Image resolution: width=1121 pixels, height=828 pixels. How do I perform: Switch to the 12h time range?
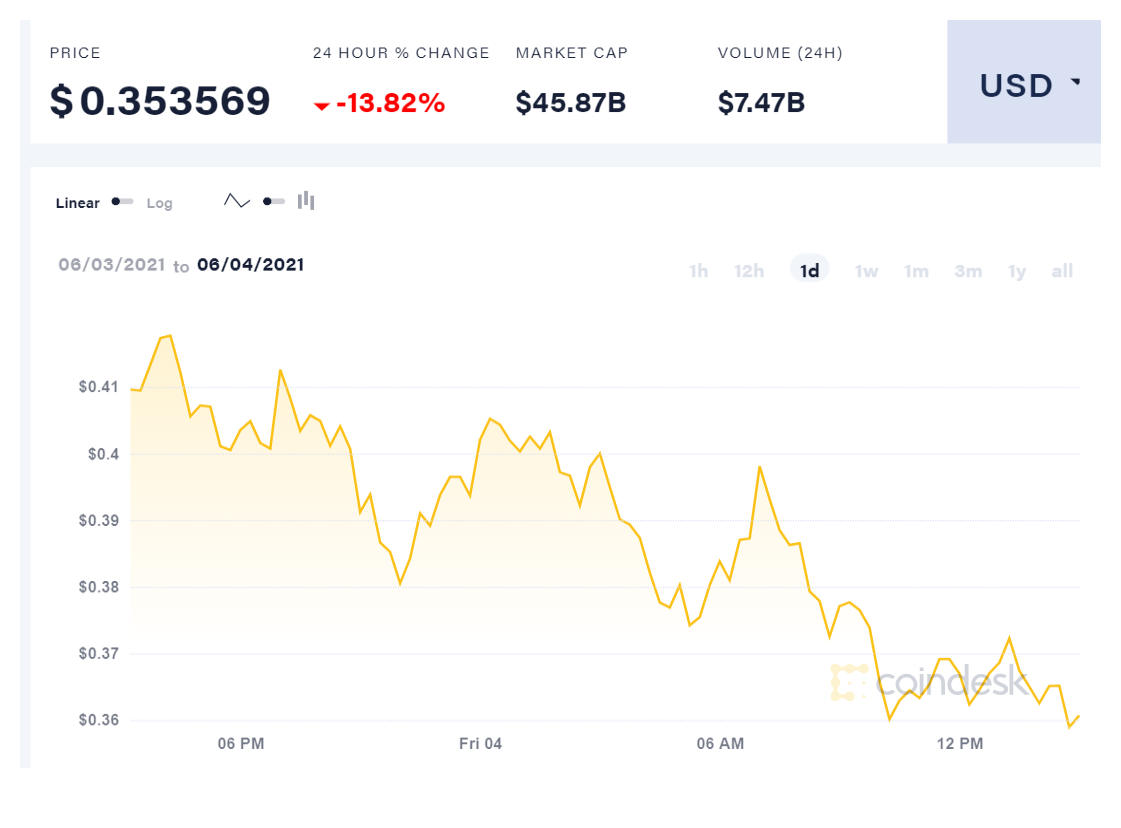point(749,271)
